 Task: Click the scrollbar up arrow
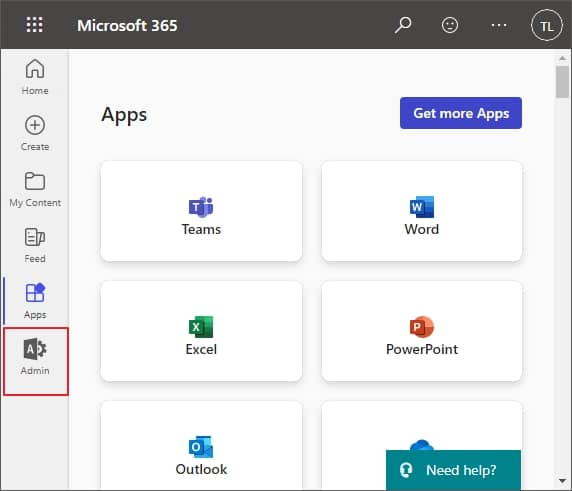(x=562, y=58)
